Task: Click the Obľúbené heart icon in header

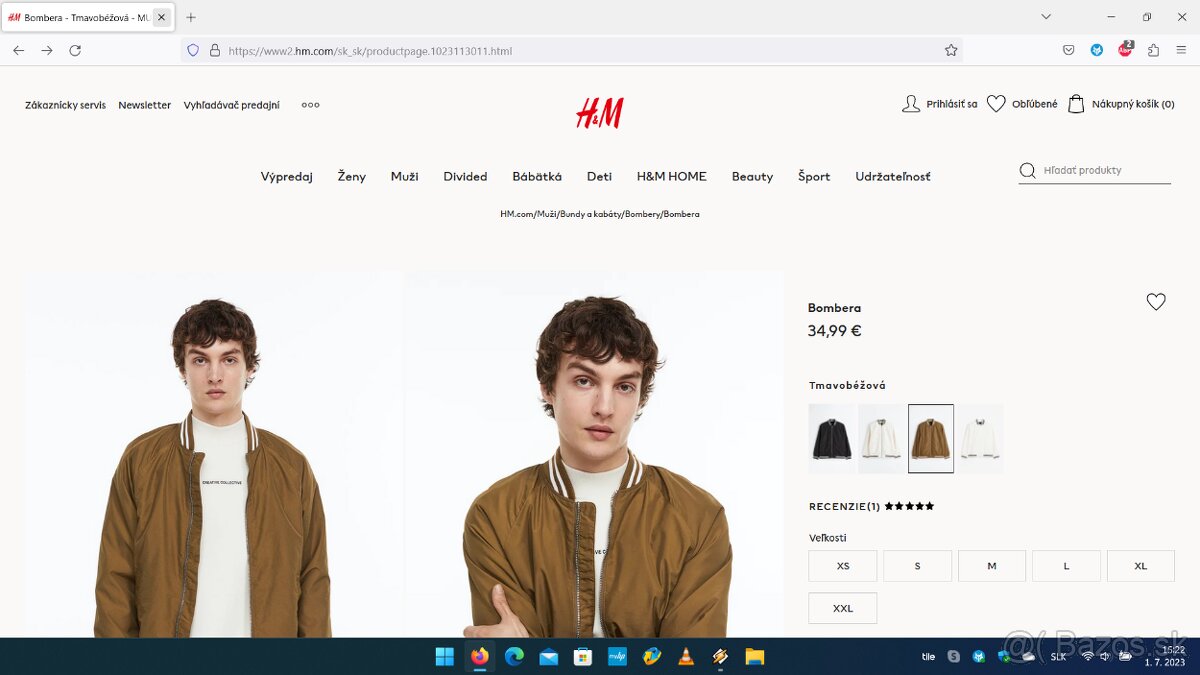Action: point(996,104)
